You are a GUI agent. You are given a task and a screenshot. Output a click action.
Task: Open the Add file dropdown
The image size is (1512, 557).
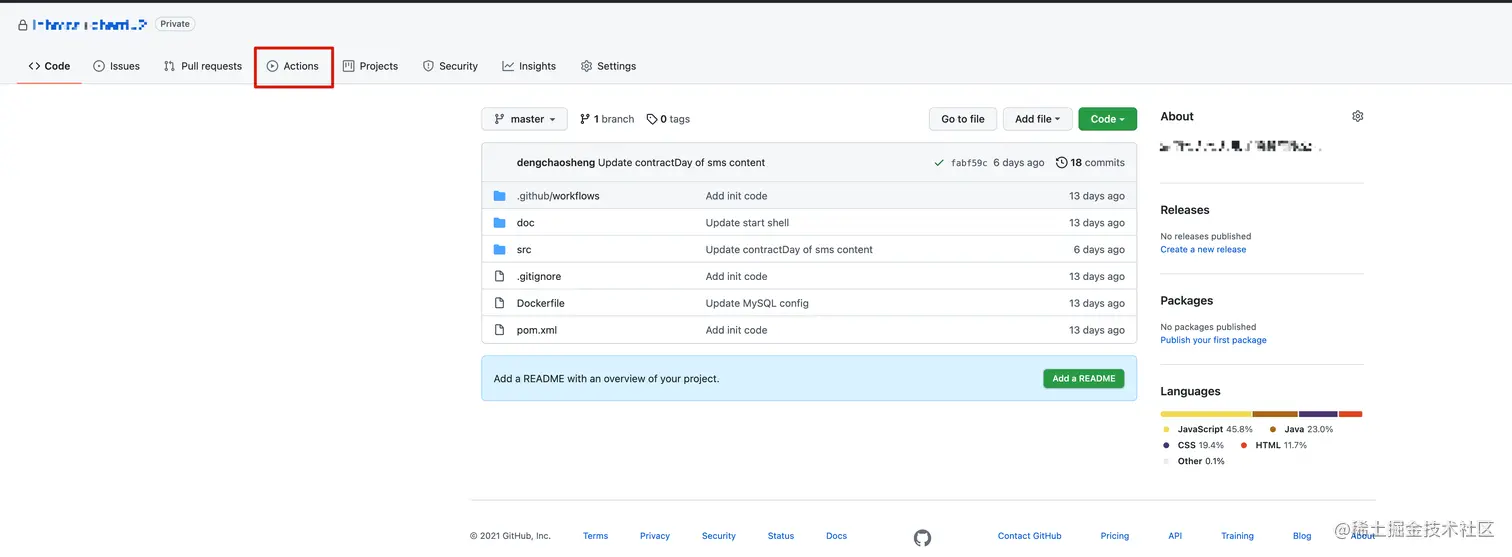(x=1038, y=119)
